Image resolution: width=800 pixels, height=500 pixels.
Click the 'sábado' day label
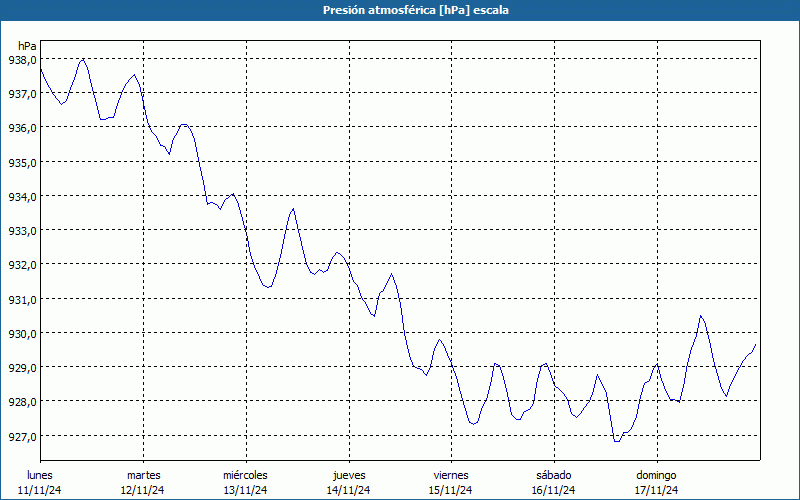tap(554, 475)
